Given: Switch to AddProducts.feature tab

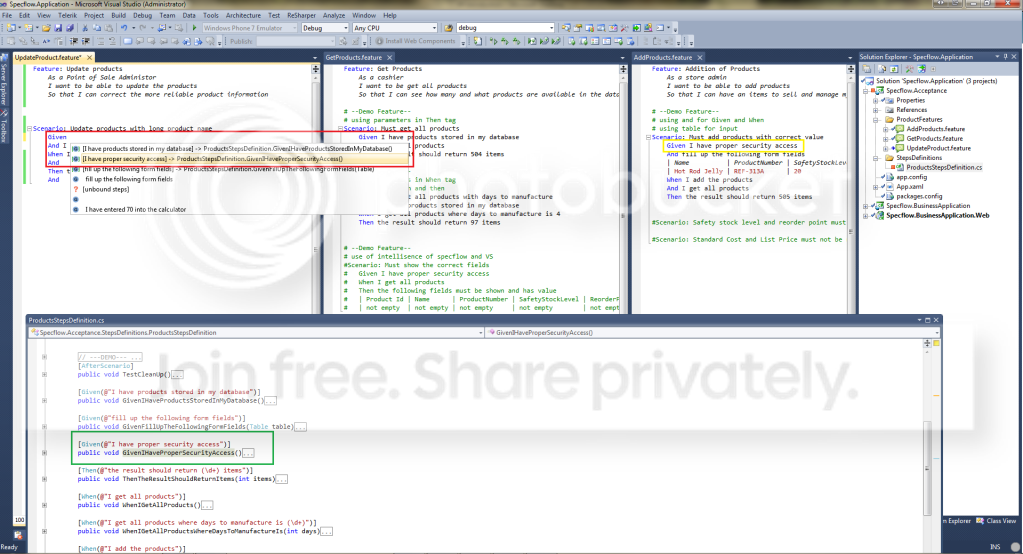Looking at the screenshot, I should pos(662,57).
